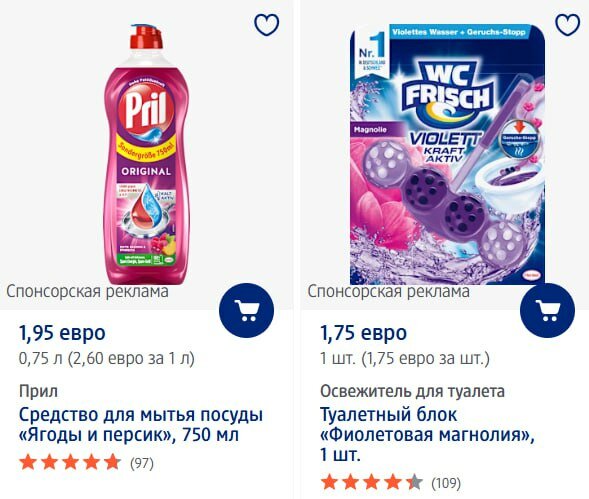Click the 1,95 евро price
Viewport: 589px width, 499px height.
coord(62,333)
